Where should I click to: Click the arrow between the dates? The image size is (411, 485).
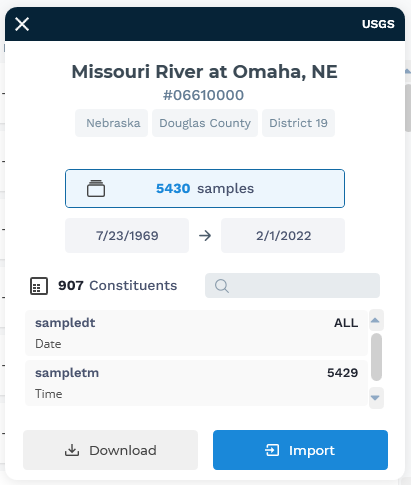point(205,236)
